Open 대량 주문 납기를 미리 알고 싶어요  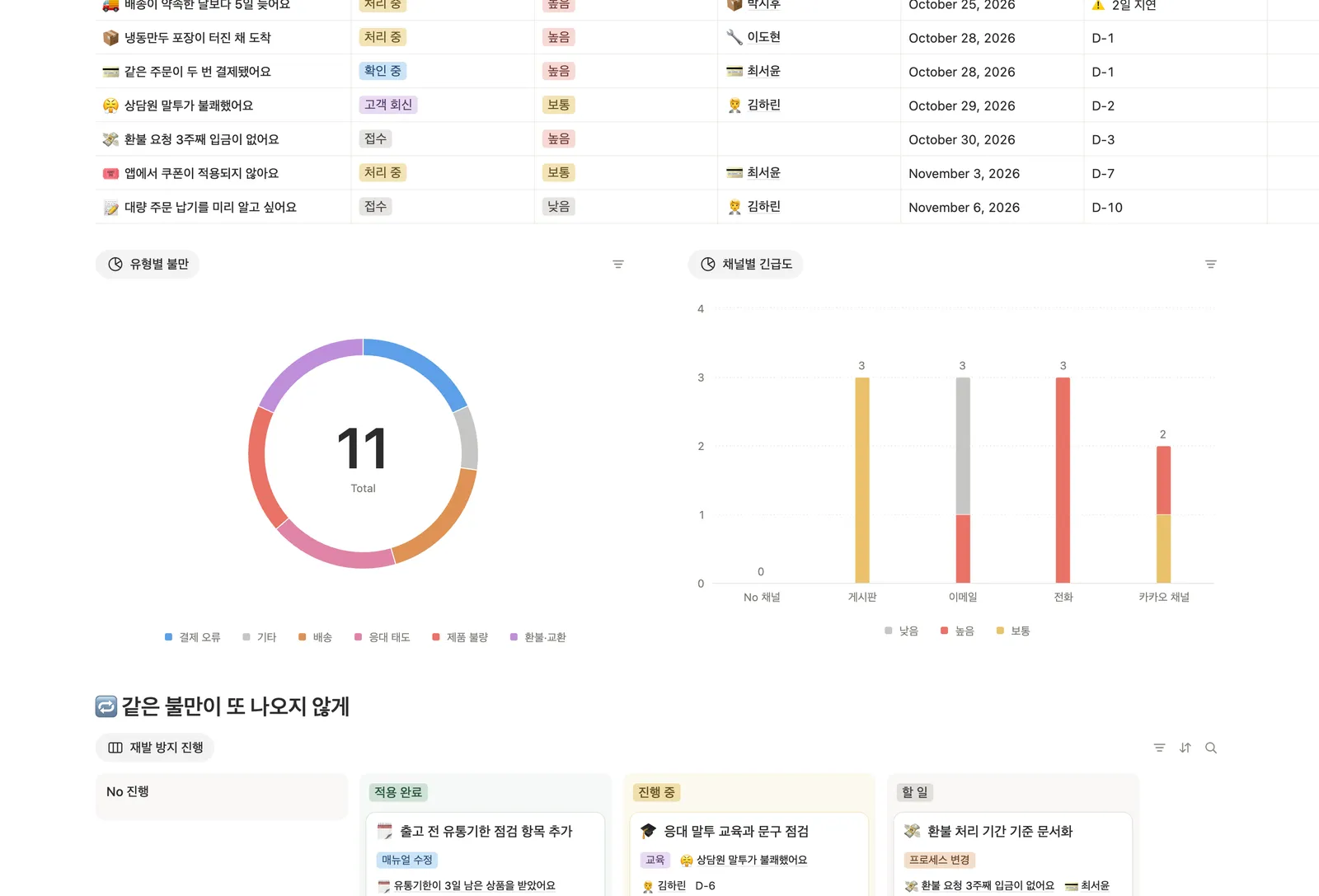tap(210, 208)
